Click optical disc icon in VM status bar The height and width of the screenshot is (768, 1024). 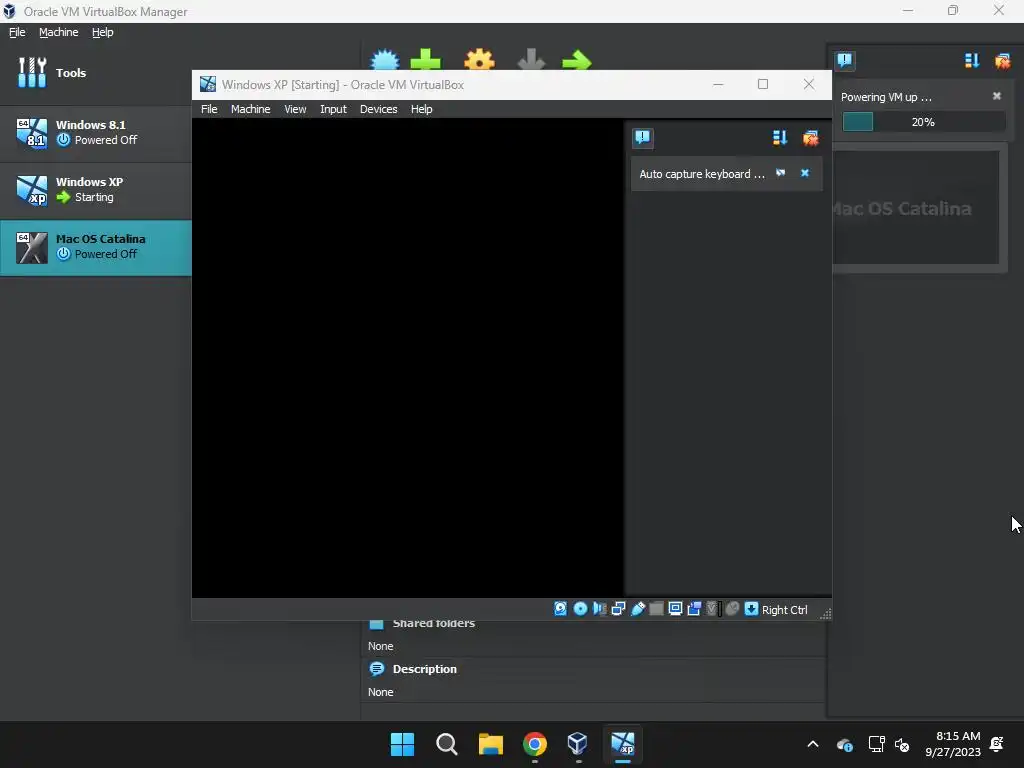pos(580,609)
